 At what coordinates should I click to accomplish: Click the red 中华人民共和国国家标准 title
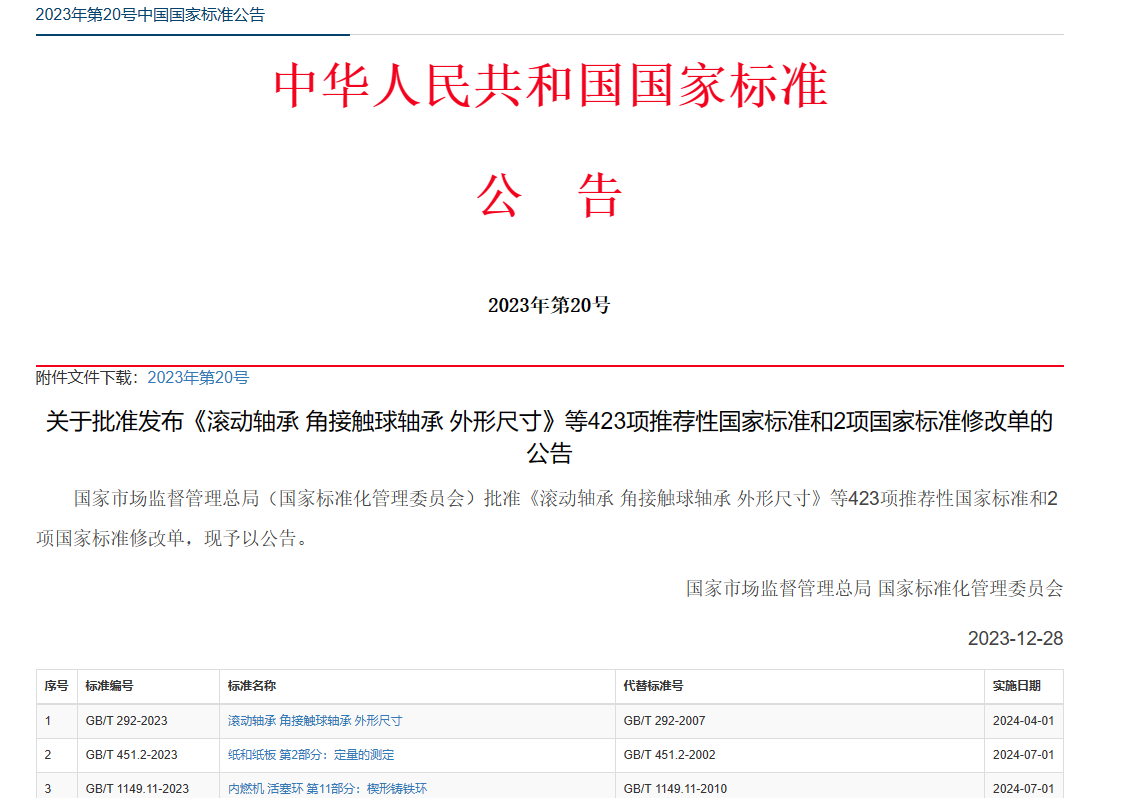coord(550,86)
